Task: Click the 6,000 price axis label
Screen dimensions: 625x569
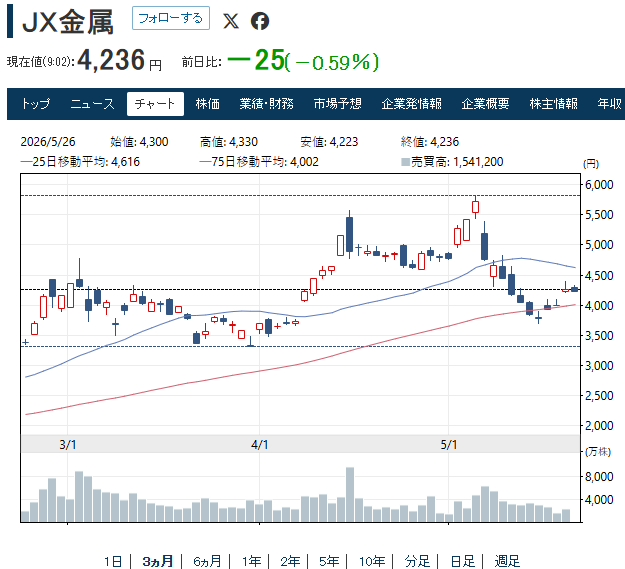Action: point(599,184)
